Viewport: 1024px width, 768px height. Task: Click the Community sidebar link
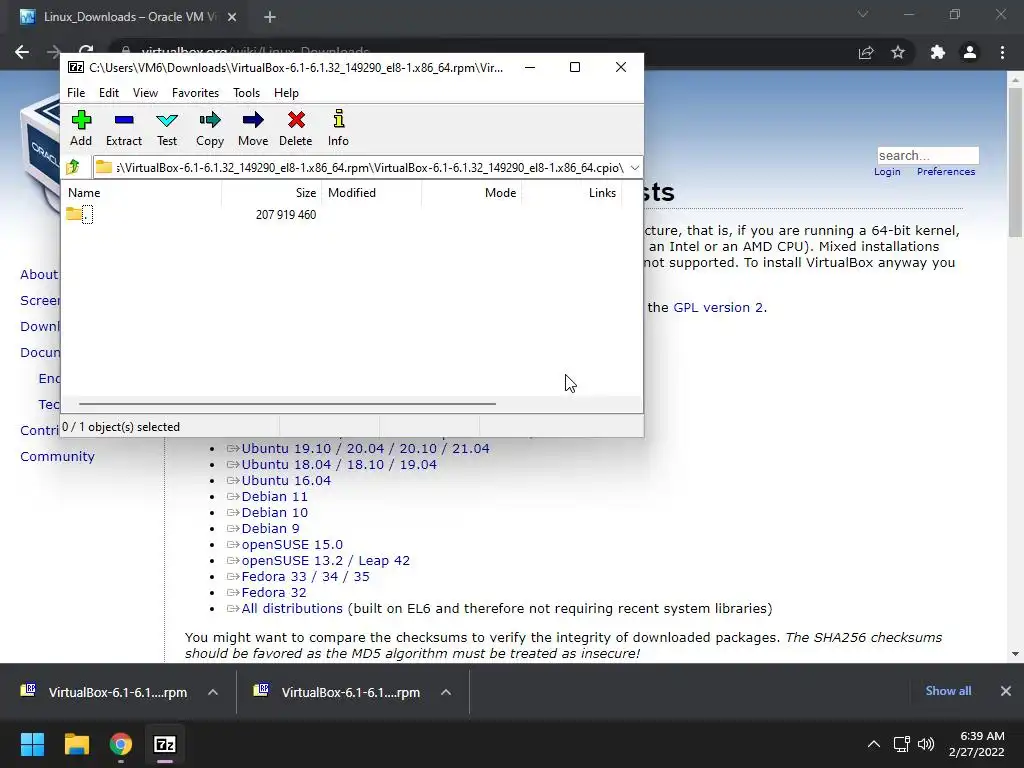[57, 456]
